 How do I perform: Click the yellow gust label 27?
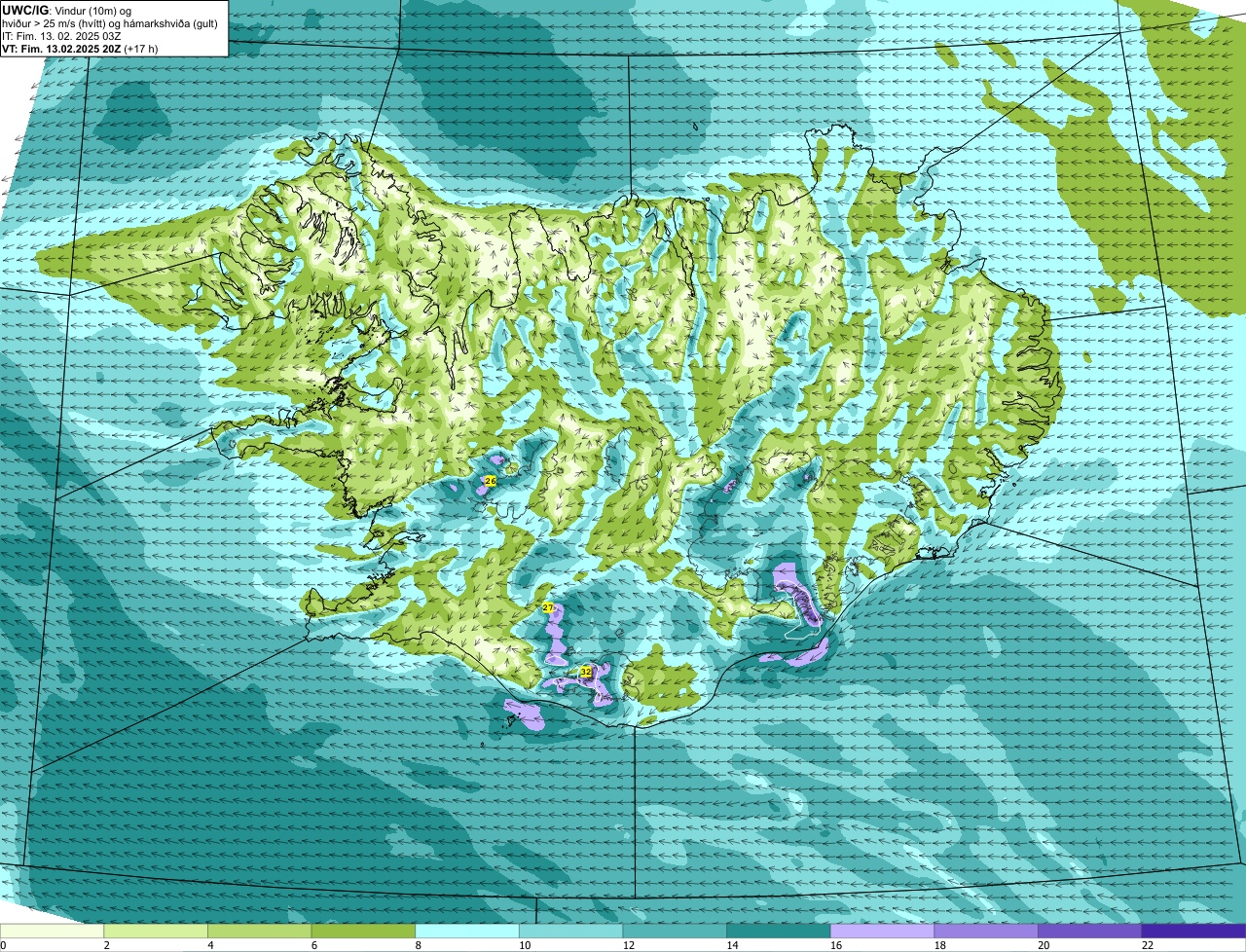[x=548, y=607]
